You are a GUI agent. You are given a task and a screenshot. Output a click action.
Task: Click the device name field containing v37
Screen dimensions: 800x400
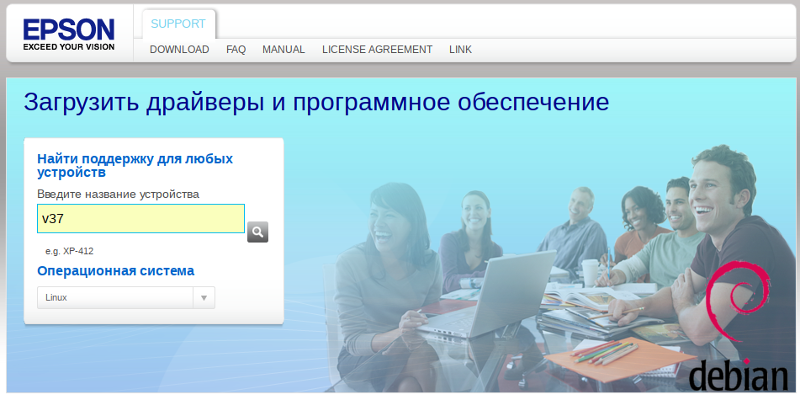[141, 218]
